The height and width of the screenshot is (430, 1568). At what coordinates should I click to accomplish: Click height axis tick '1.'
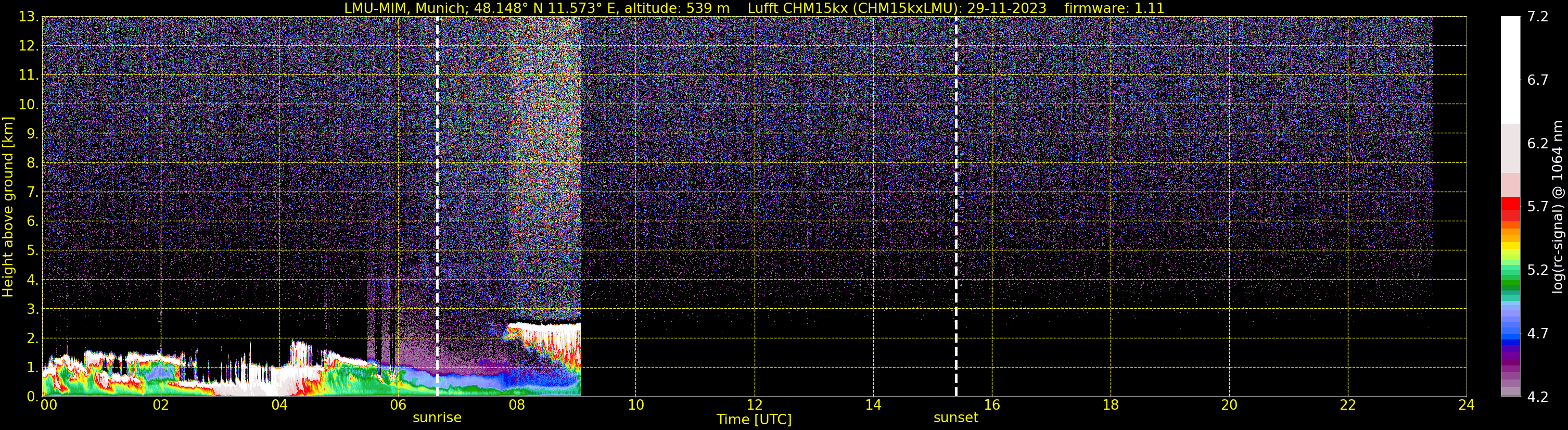[32, 367]
